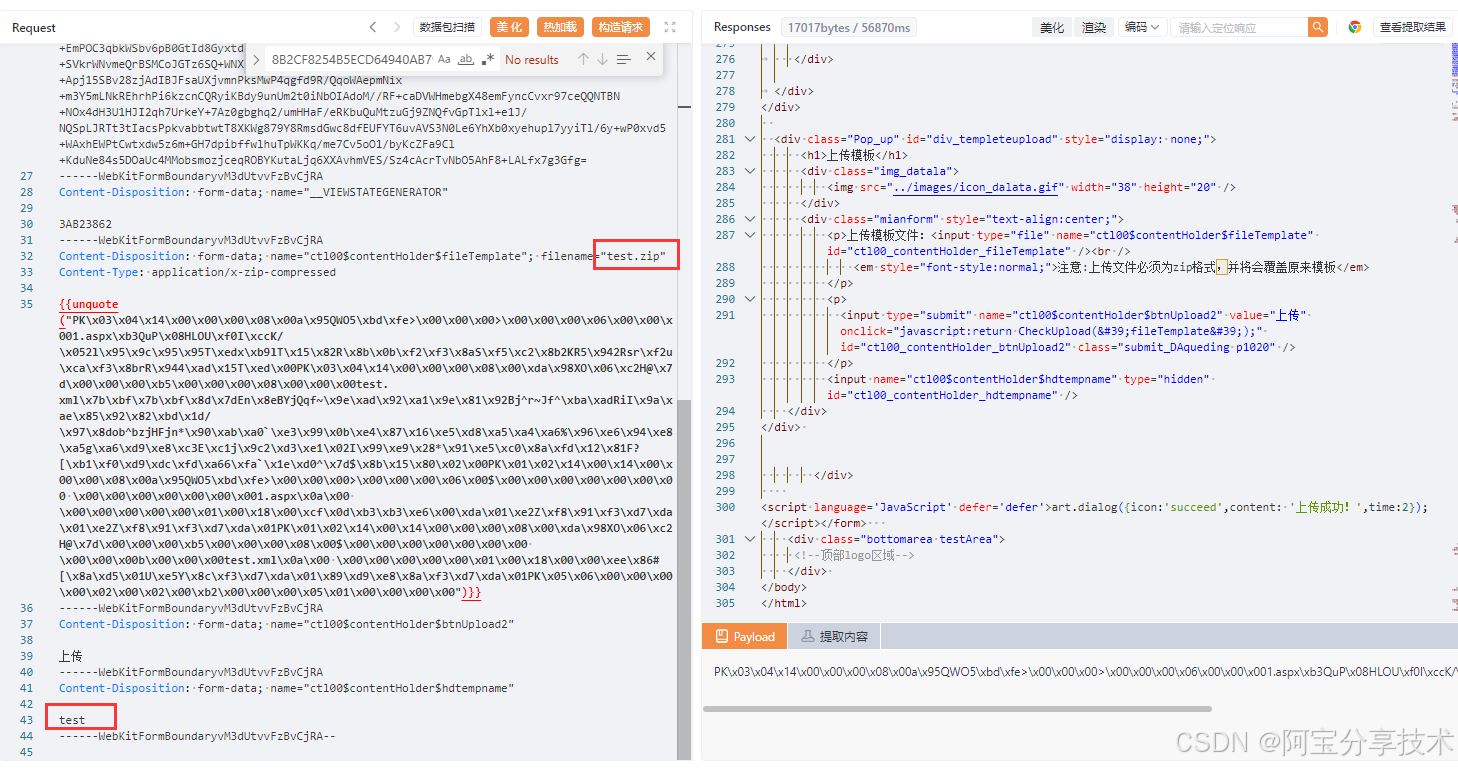Image resolution: width=1458 pixels, height=768 pixels.
Task: Click the 3AB23862 value on line 30
Action: click(x=86, y=224)
